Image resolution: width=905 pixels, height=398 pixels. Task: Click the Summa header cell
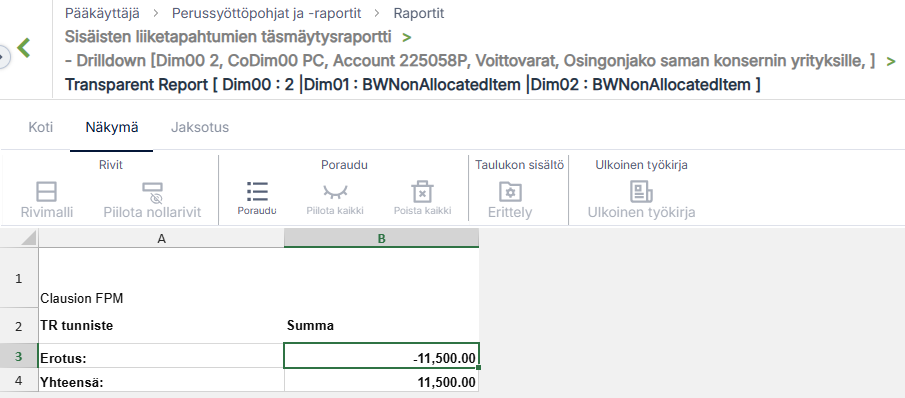pos(382,326)
